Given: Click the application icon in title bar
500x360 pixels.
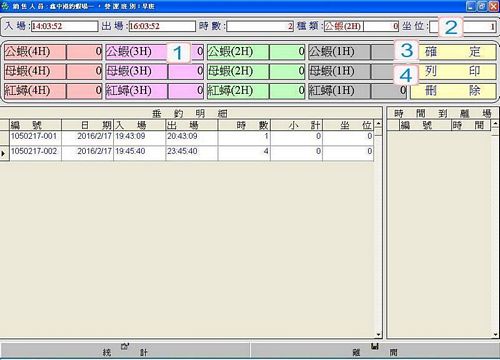Looking at the screenshot, I should pos(5,6).
